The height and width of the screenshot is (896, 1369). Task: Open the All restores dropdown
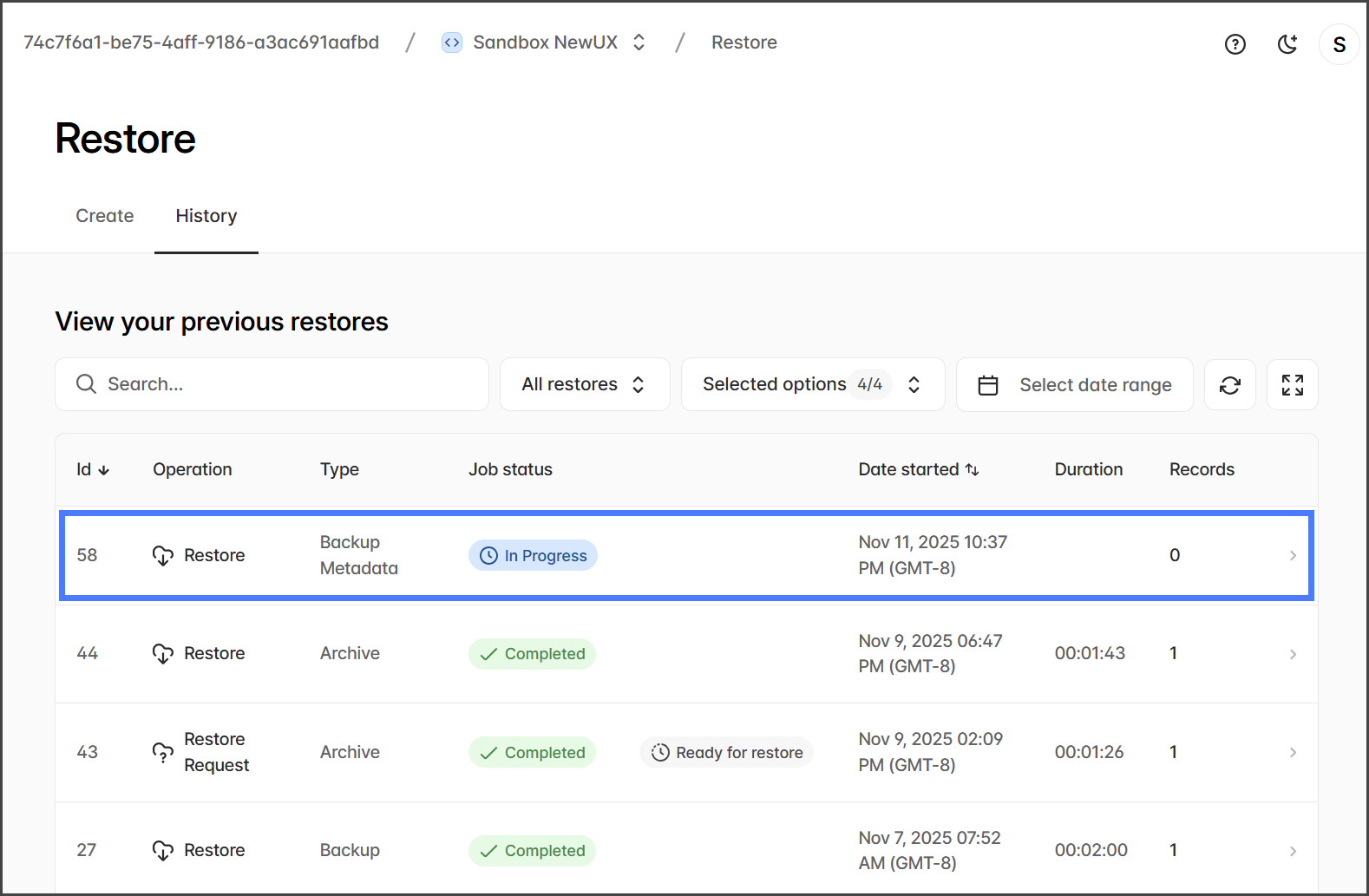tap(584, 384)
